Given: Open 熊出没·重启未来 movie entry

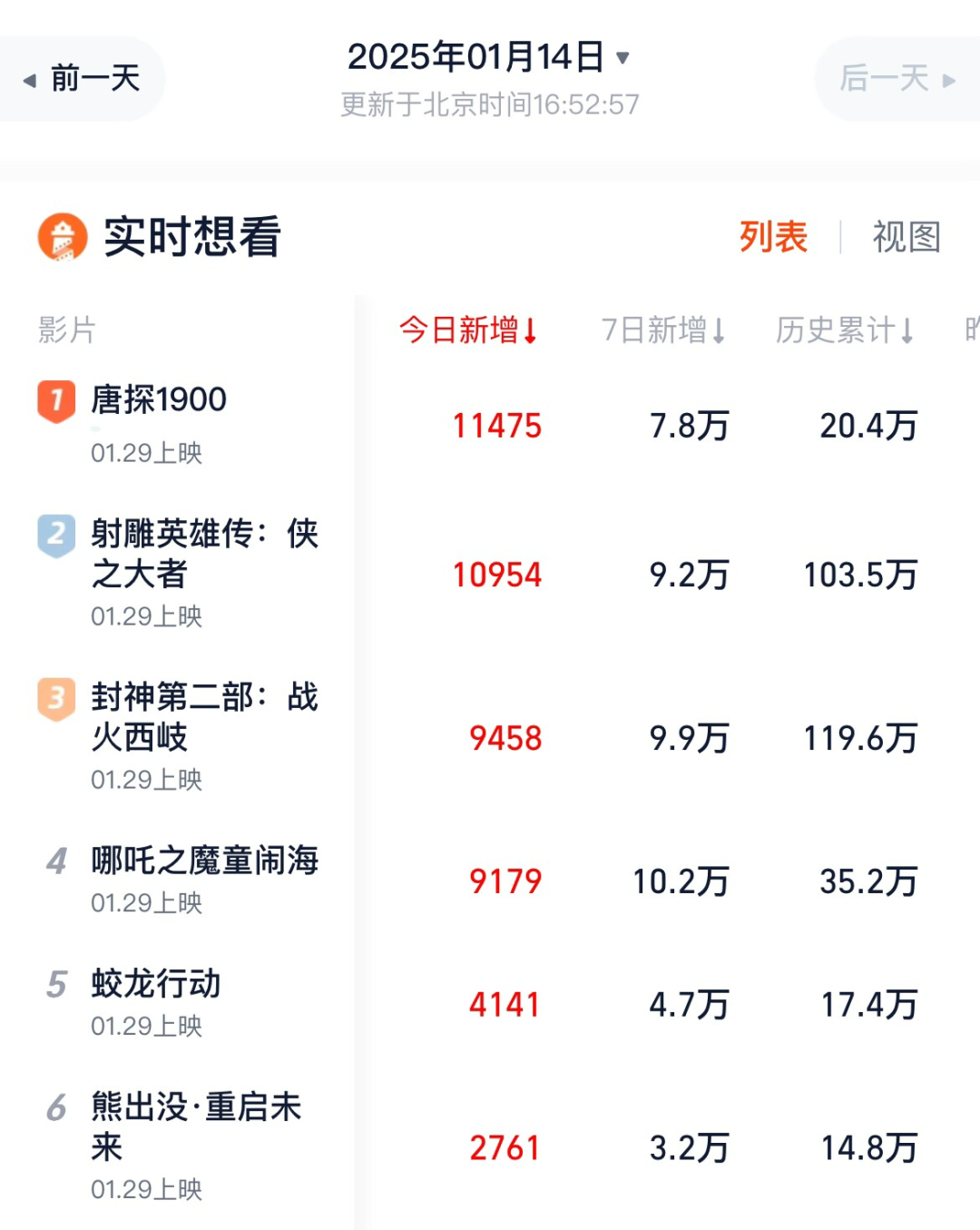Looking at the screenshot, I should coord(195,1126).
